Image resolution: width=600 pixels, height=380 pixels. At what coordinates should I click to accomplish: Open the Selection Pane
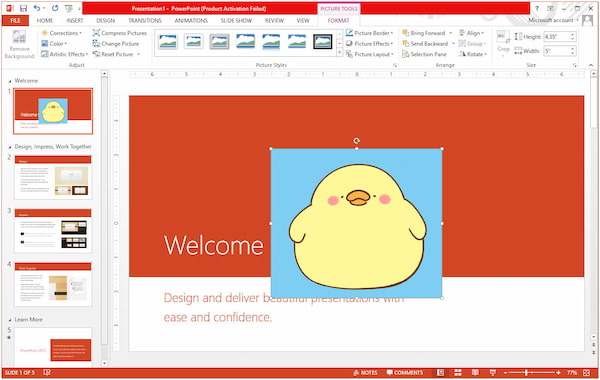click(x=424, y=54)
